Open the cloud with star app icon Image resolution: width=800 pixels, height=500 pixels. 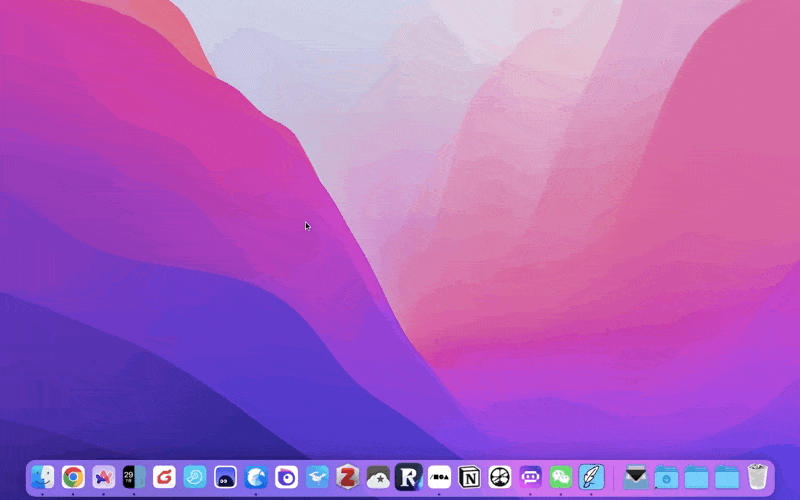click(378, 478)
